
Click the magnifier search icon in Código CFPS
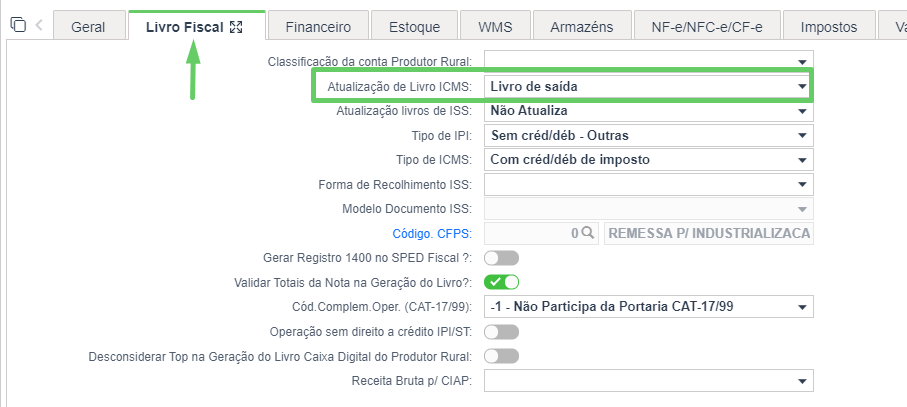pos(587,233)
